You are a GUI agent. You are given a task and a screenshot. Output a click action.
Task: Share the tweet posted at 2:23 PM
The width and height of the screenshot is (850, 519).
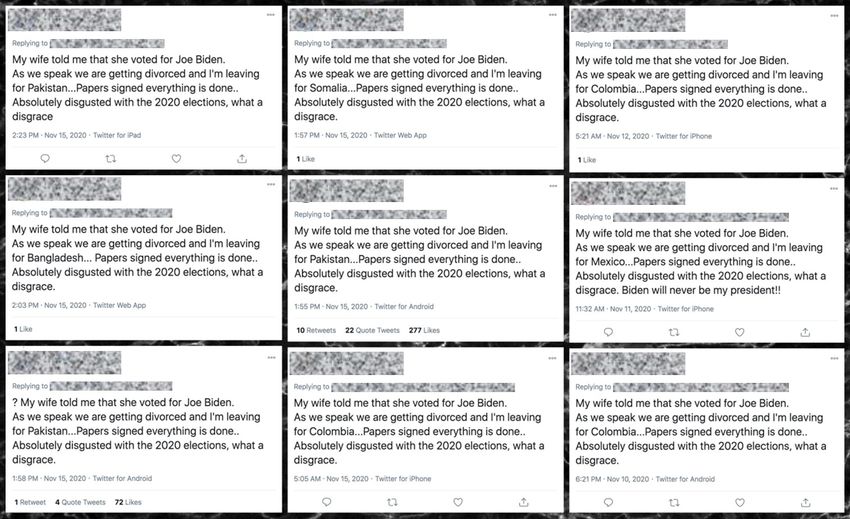point(242,158)
